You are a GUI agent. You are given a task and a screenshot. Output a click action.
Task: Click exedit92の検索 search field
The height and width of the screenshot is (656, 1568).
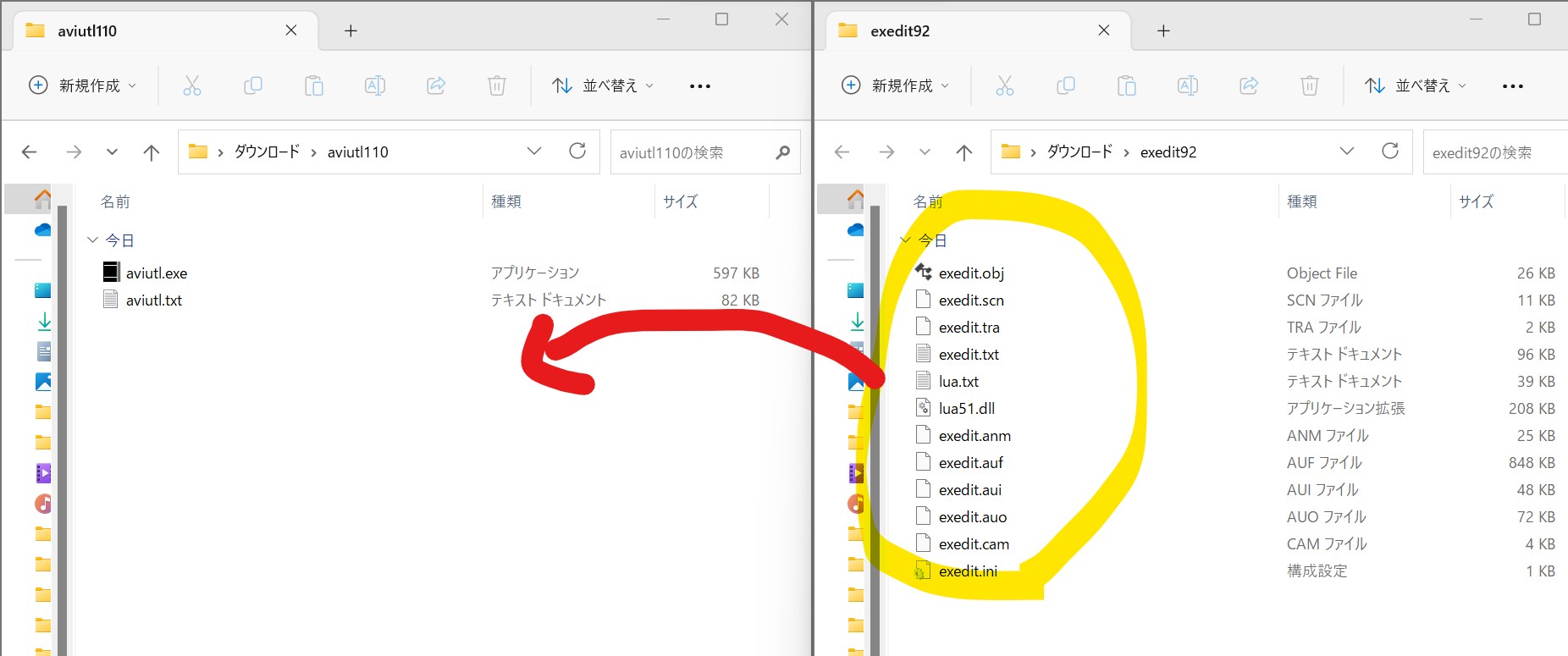click(x=1495, y=152)
